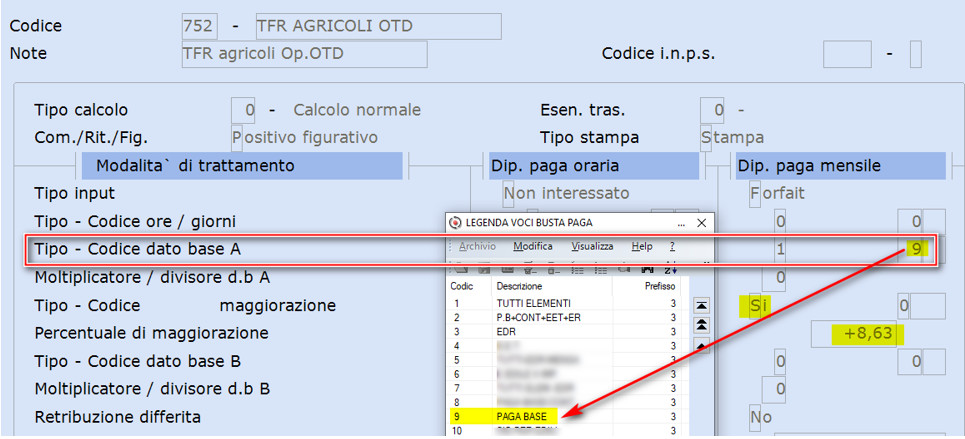Page up with double-arrow button in legend

701,324
